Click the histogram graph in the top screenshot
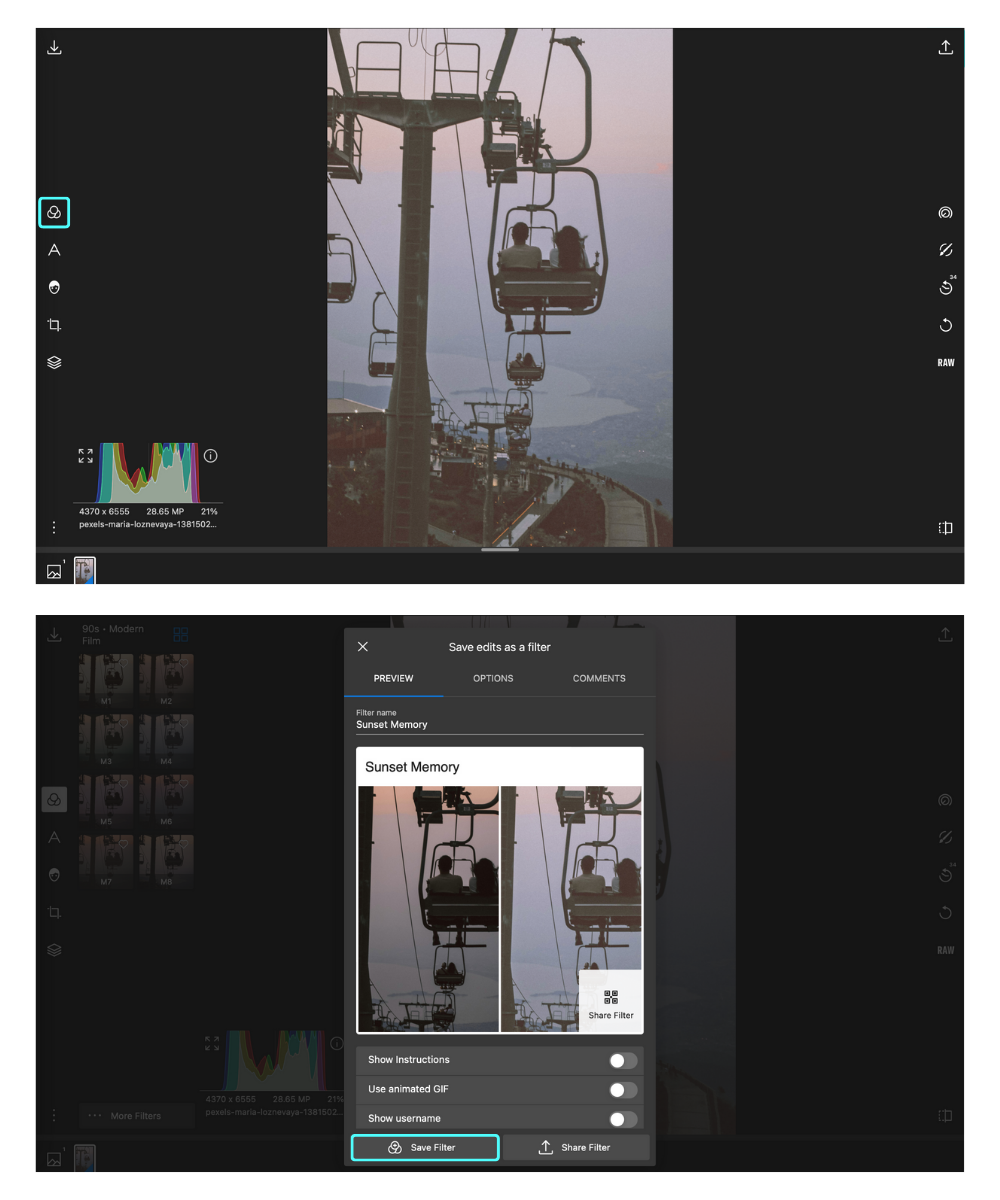The height and width of the screenshot is (1200, 1000). click(x=147, y=472)
